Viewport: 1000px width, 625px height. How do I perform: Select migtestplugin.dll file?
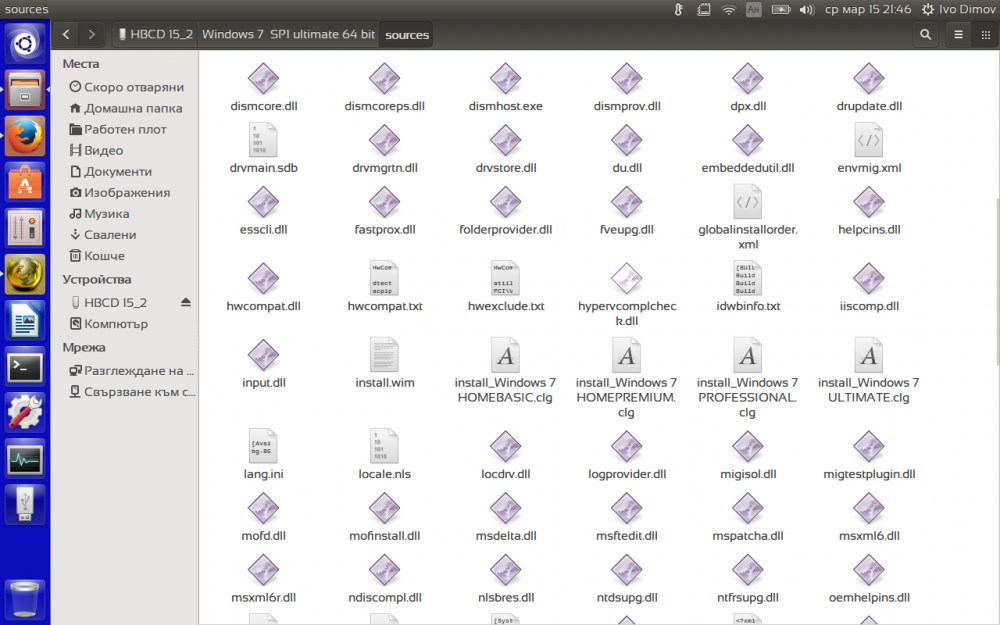(869, 455)
